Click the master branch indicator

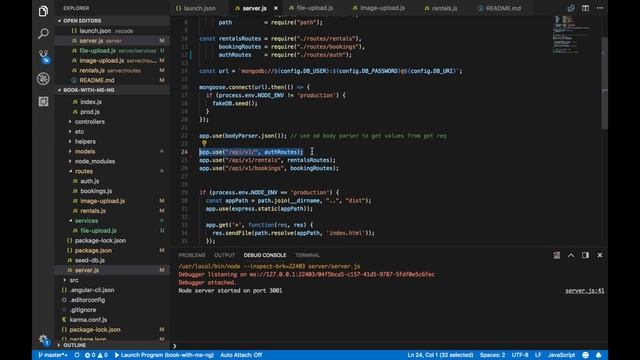click(53, 355)
